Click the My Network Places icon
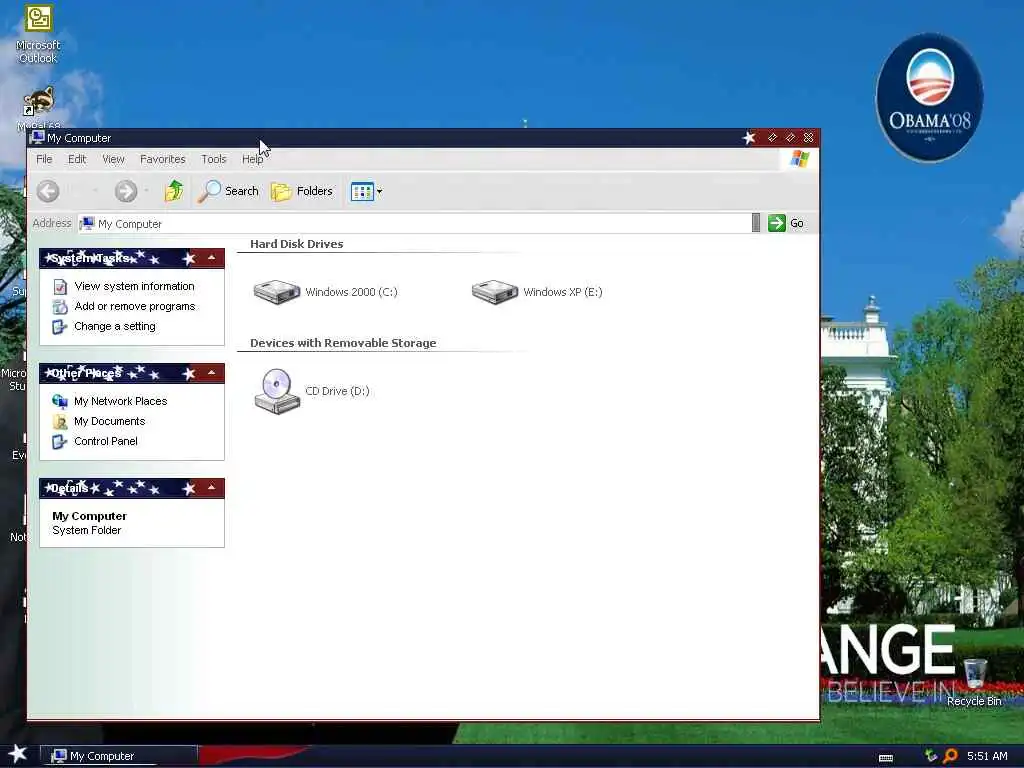This screenshot has width=1024, height=768. point(59,401)
